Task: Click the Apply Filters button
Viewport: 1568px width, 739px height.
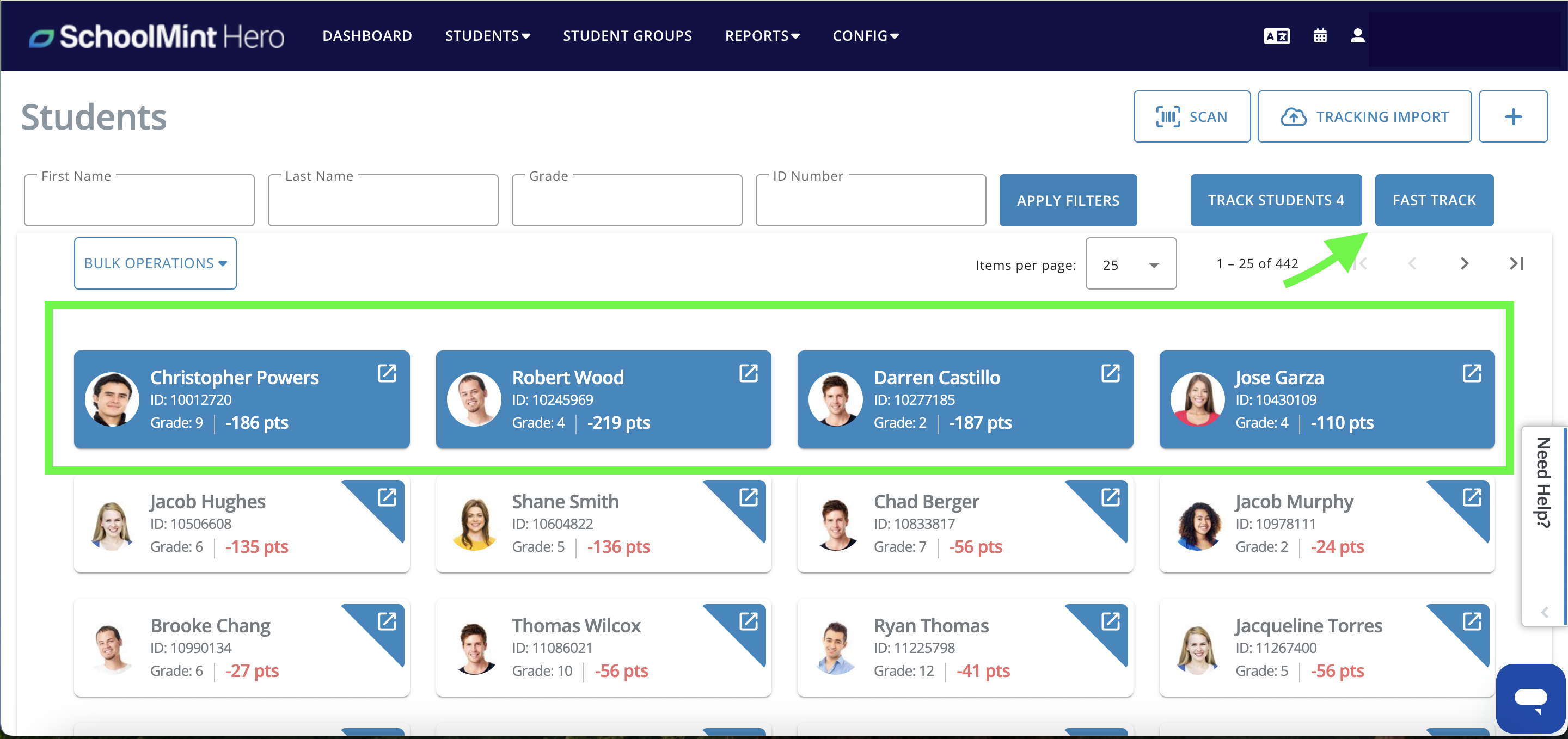Action: [1068, 201]
